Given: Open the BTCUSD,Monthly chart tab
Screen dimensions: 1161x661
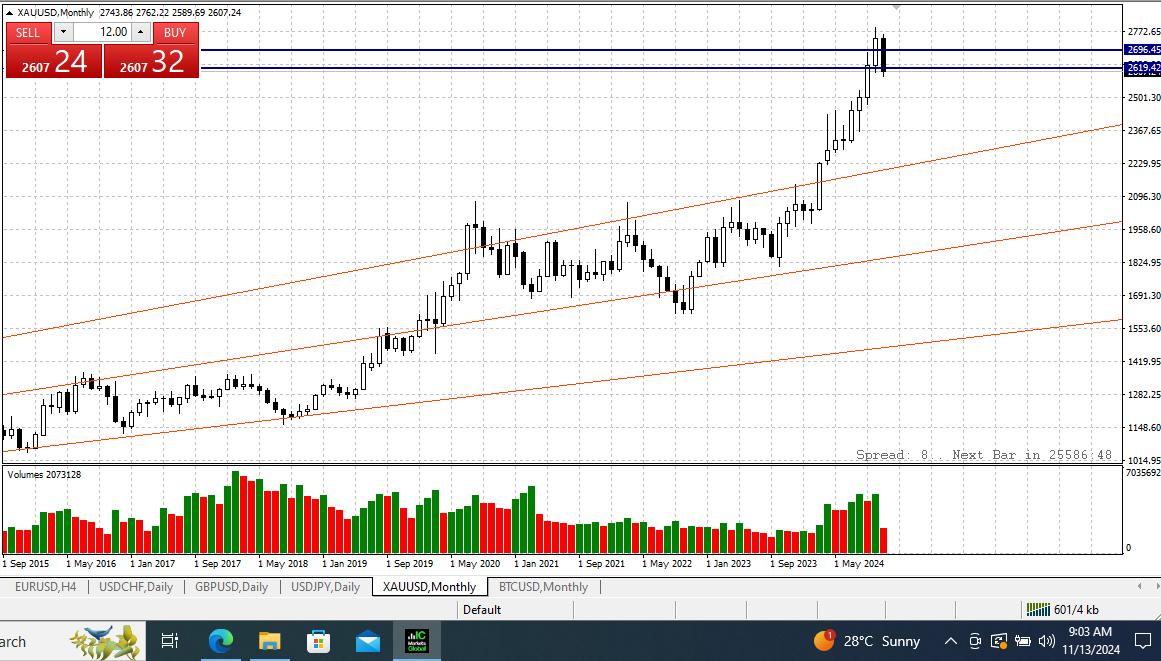Looking at the screenshot, I should 543,587.
